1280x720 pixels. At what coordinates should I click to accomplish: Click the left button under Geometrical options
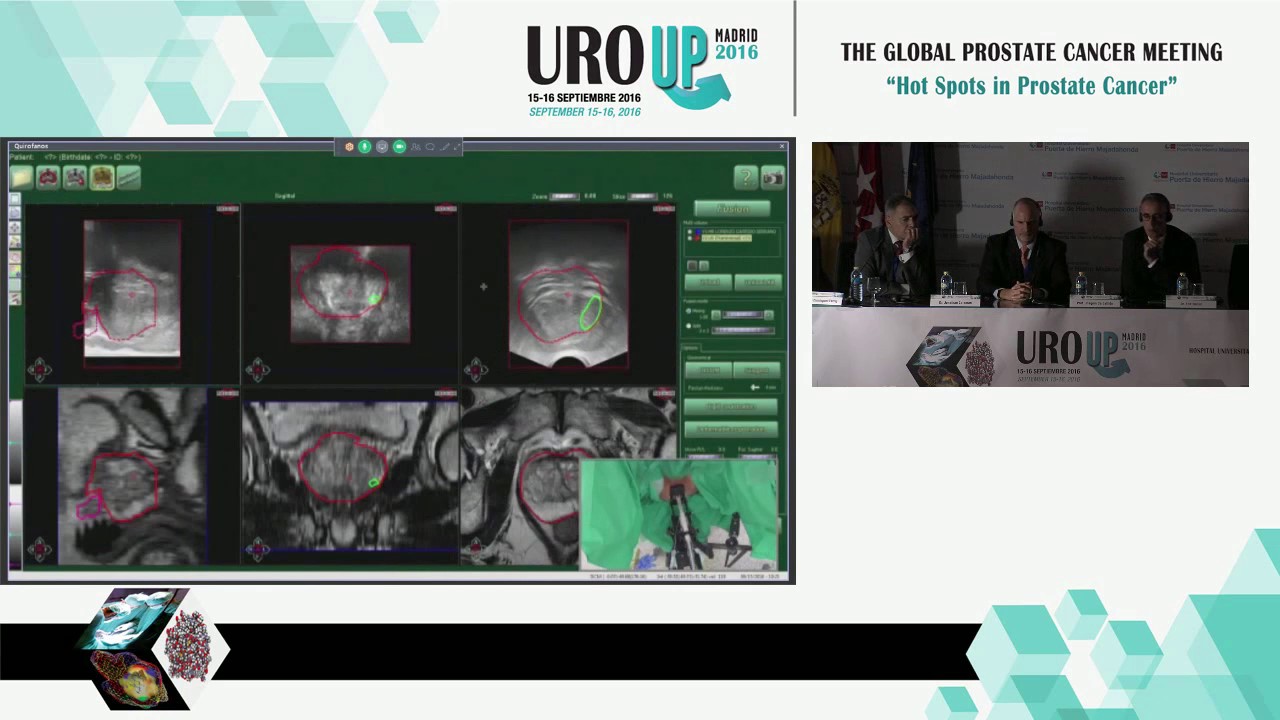709,370
